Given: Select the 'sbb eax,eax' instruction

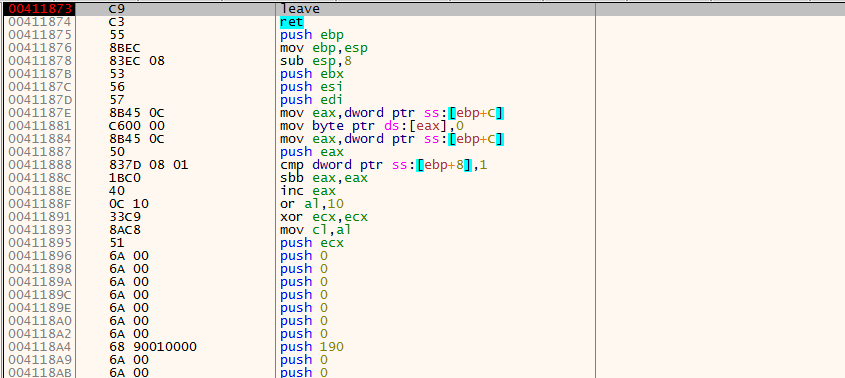Looking at the screenshot, I should click(324, 178).
